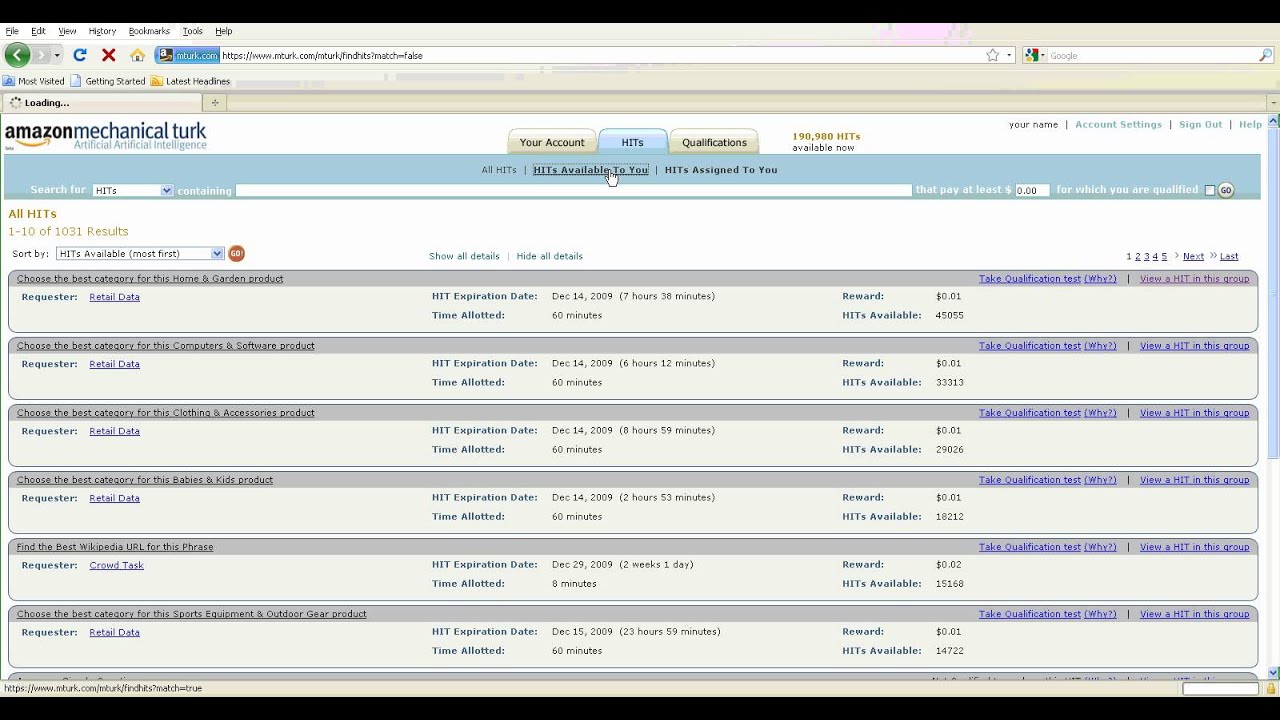The height and width of the screenshot is (720, 1280).
Task: Click Retail Data requester for Home & Garden HIT
Action: click(114, 297)
